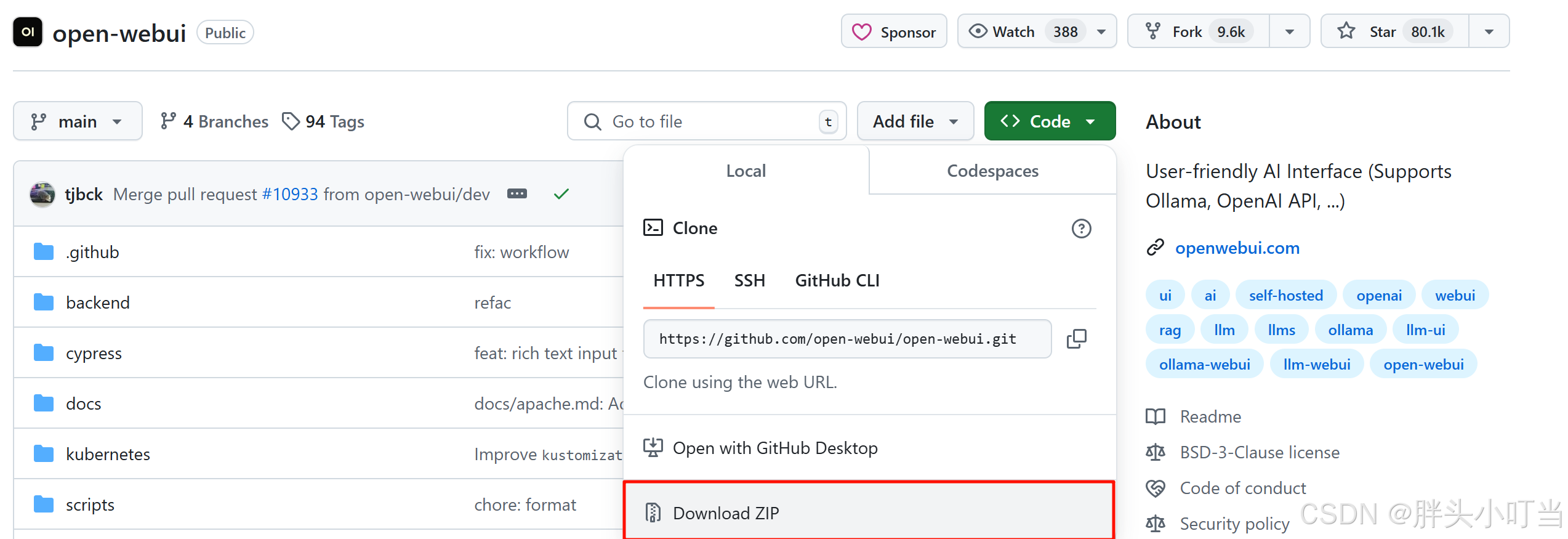Select the GitHub CLI clone tab
The width and height of the screenshot is (1568, 539).
837,281
